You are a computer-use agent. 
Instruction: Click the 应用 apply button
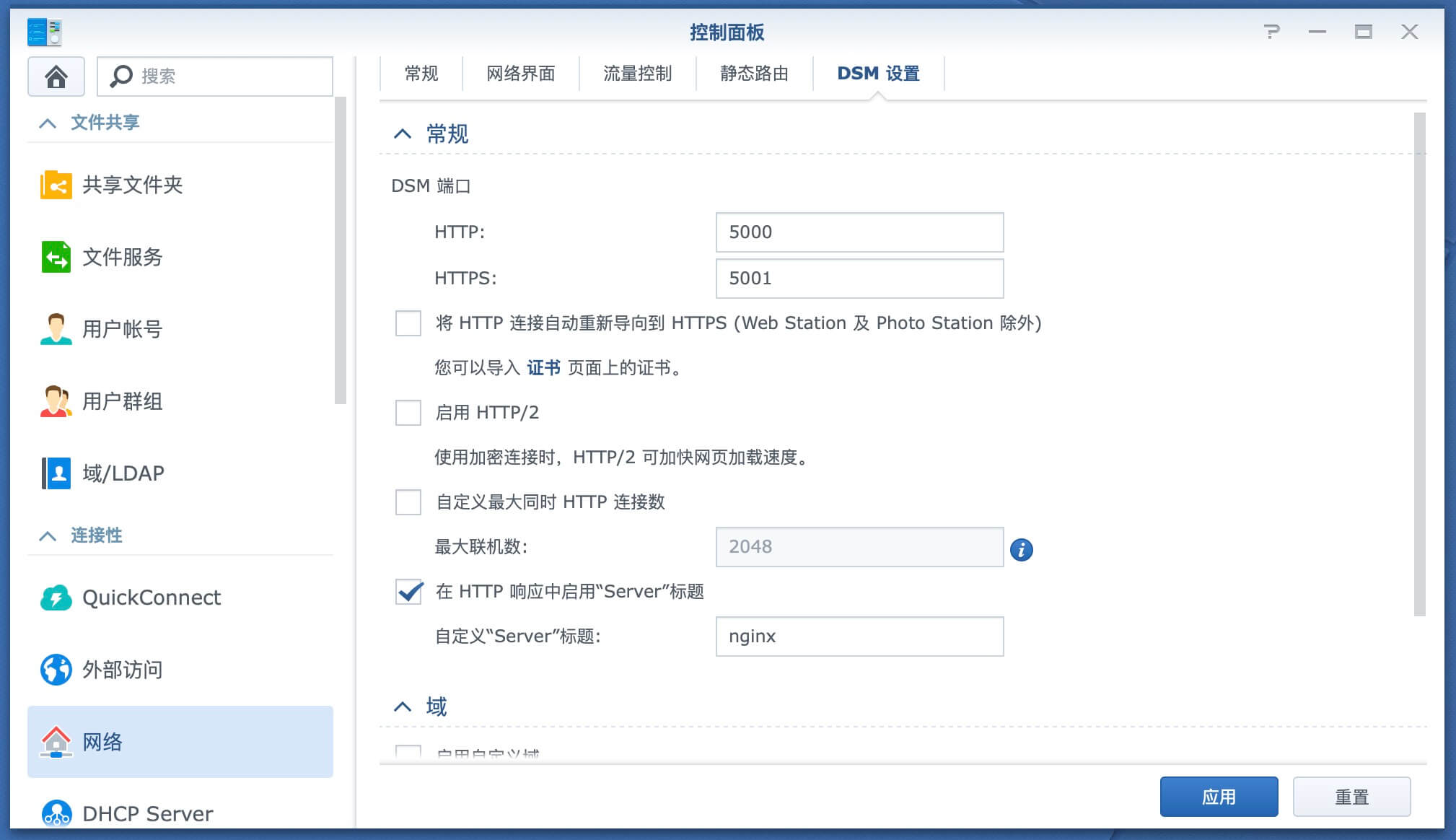[x=1219, y=797]
